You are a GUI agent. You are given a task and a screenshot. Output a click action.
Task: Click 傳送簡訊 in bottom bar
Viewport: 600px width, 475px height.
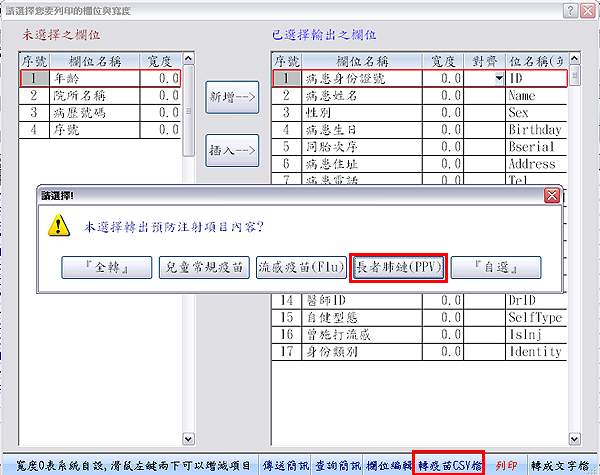(286, 465)
